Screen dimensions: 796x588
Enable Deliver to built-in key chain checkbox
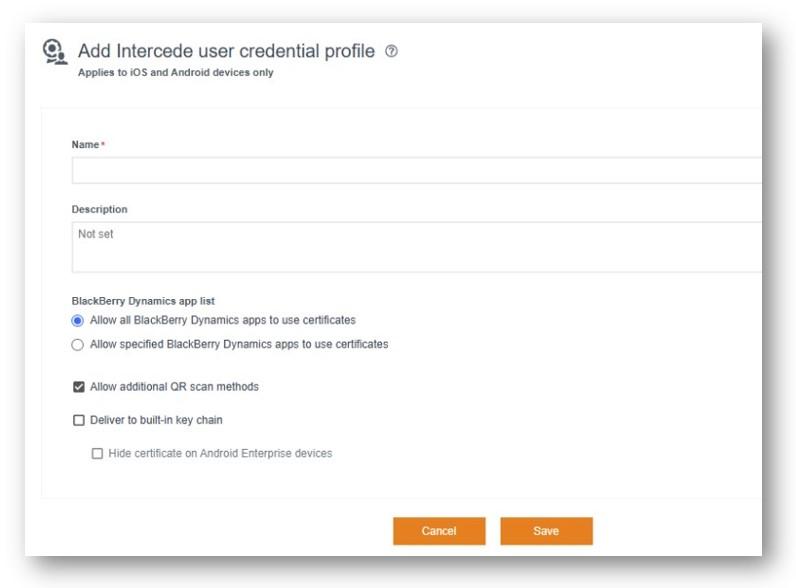click(x=79, y=421)
